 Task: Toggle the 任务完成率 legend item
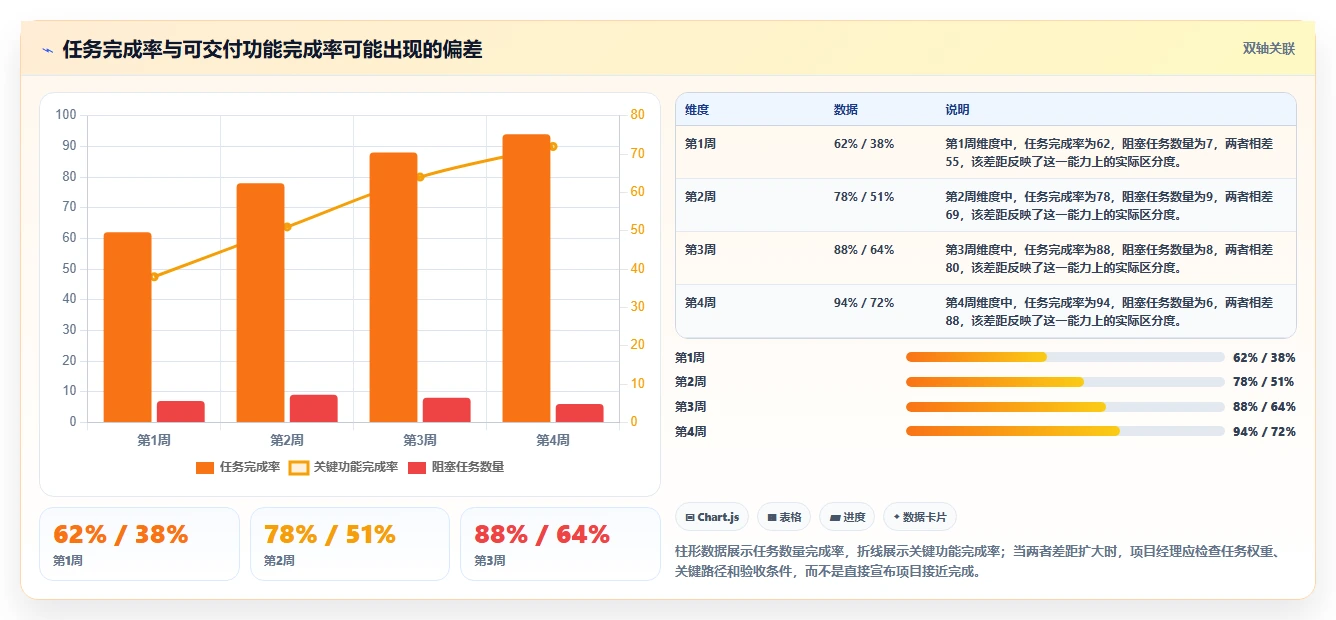click(x=238, y=467)
